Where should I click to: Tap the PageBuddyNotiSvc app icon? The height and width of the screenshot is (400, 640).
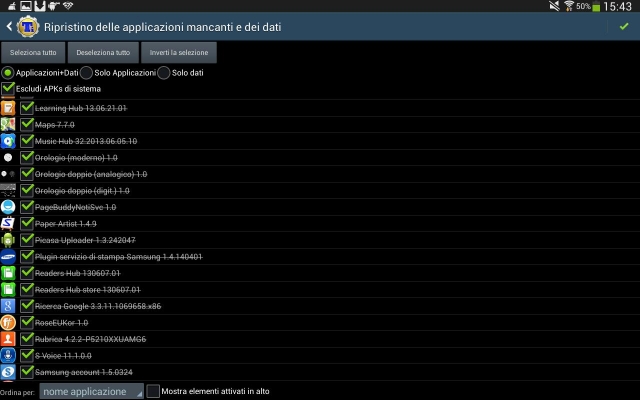(x=8, y=207)
